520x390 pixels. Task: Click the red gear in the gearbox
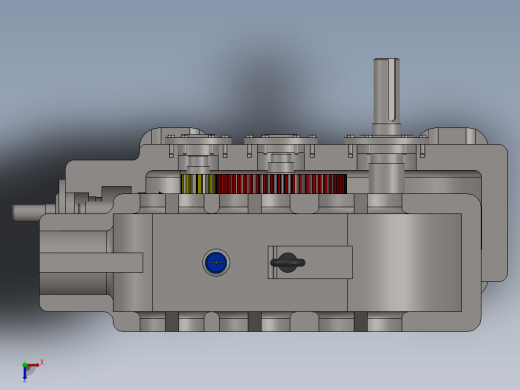(281, 184)
